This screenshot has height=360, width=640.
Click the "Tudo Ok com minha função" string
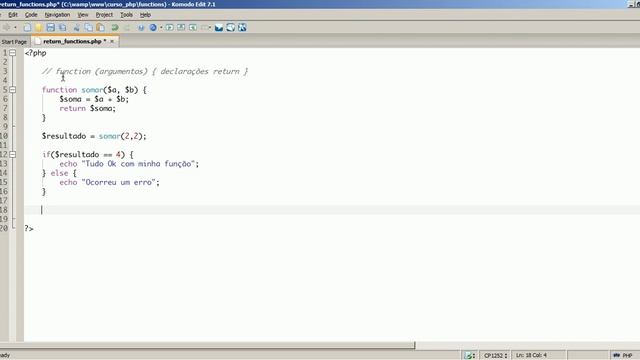pos(138,164)
